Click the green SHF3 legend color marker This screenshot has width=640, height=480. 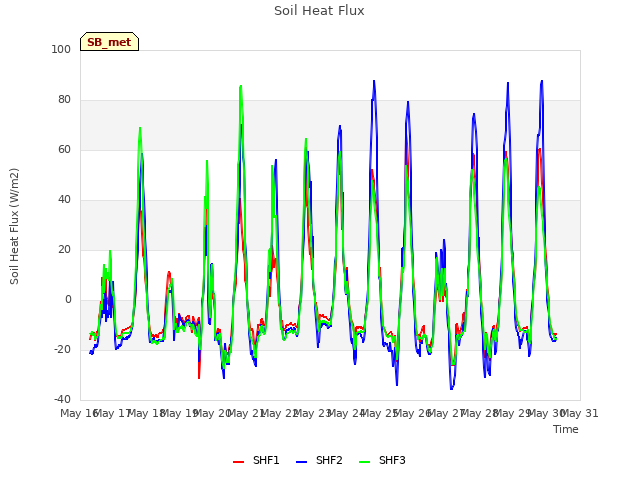(364, 462)
